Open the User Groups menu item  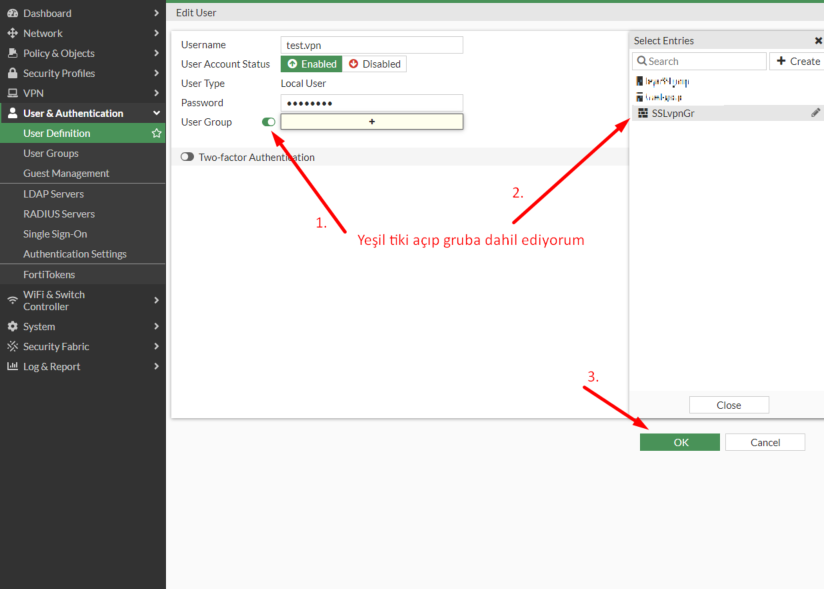click(51, 153)
